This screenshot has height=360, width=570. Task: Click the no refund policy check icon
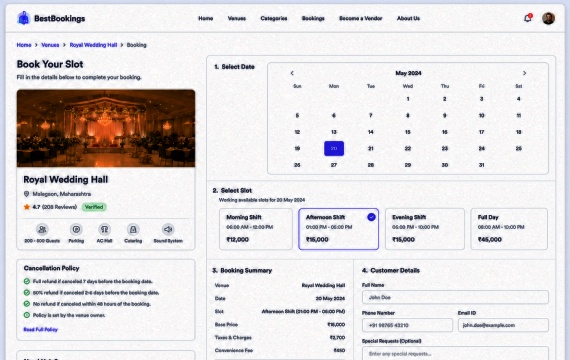[27, 304]
